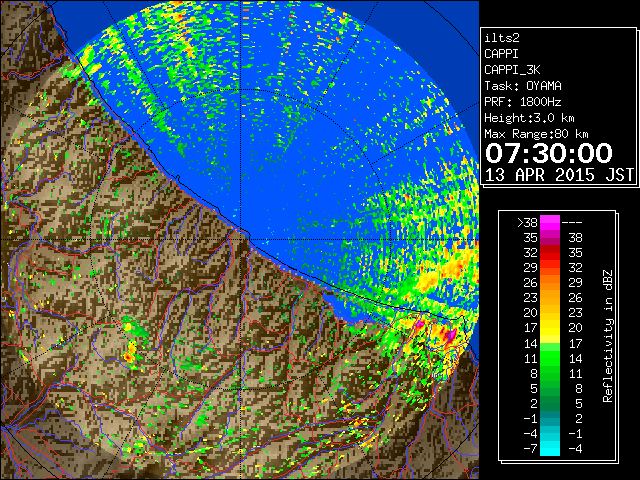Pick the yellow 17–20 dBZ swatch
This screenshot has width=640, height=480.
(x=550, y=328)
